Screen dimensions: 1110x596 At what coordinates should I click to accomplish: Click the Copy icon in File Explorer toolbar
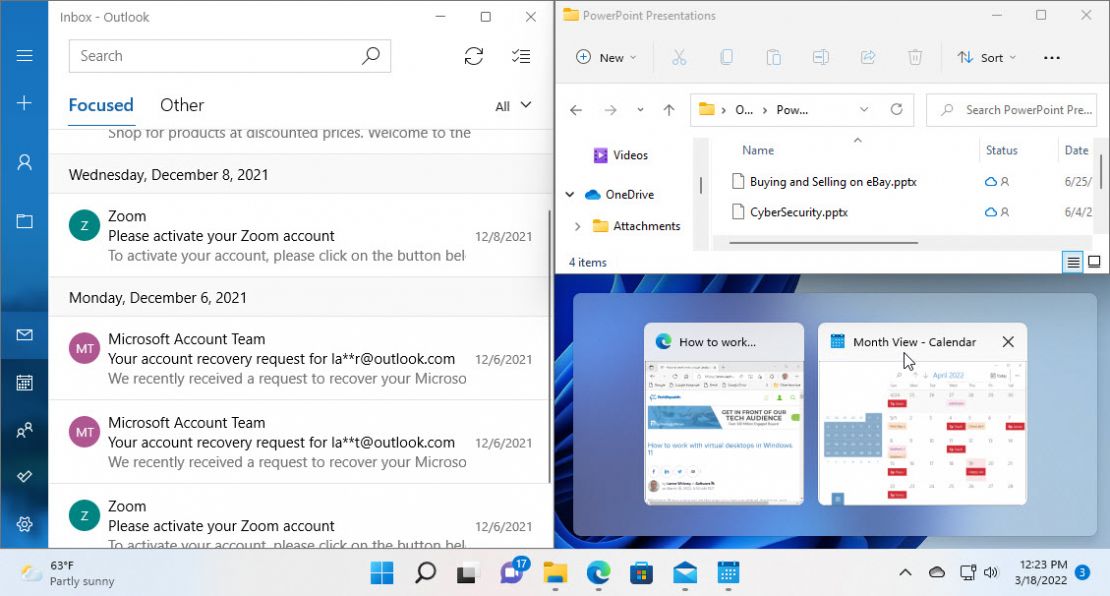(727, 57)
